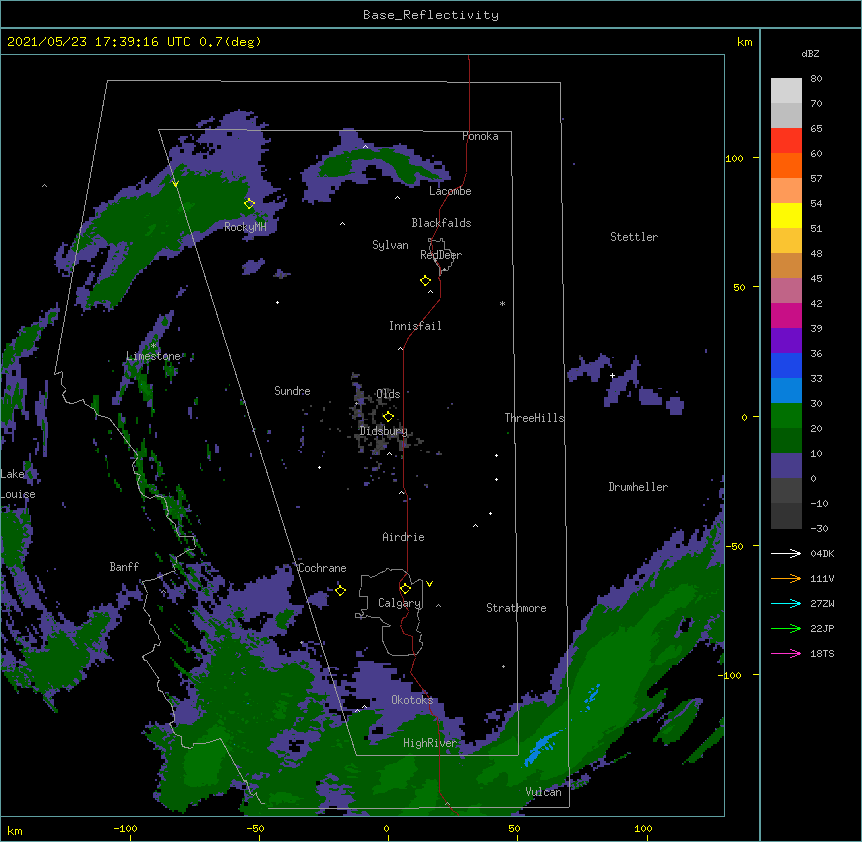Click the ThreeHills label
This screenshot has height=842, width=862.
point(534,418)
